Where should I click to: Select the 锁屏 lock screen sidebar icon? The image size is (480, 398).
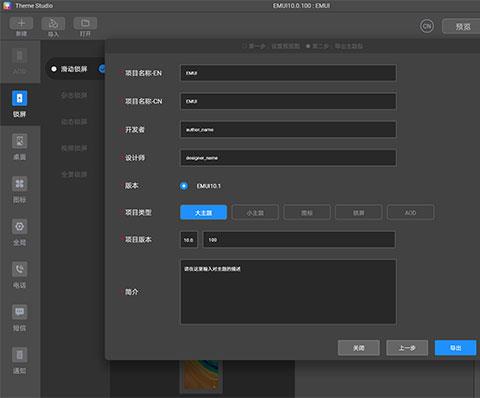pyautogui.click(x=20, y=98)
